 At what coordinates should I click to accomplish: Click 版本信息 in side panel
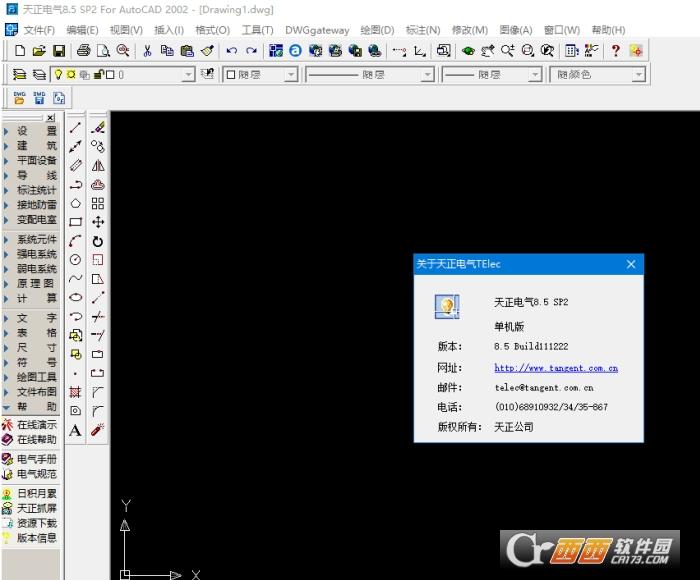[x=30, y=538]
